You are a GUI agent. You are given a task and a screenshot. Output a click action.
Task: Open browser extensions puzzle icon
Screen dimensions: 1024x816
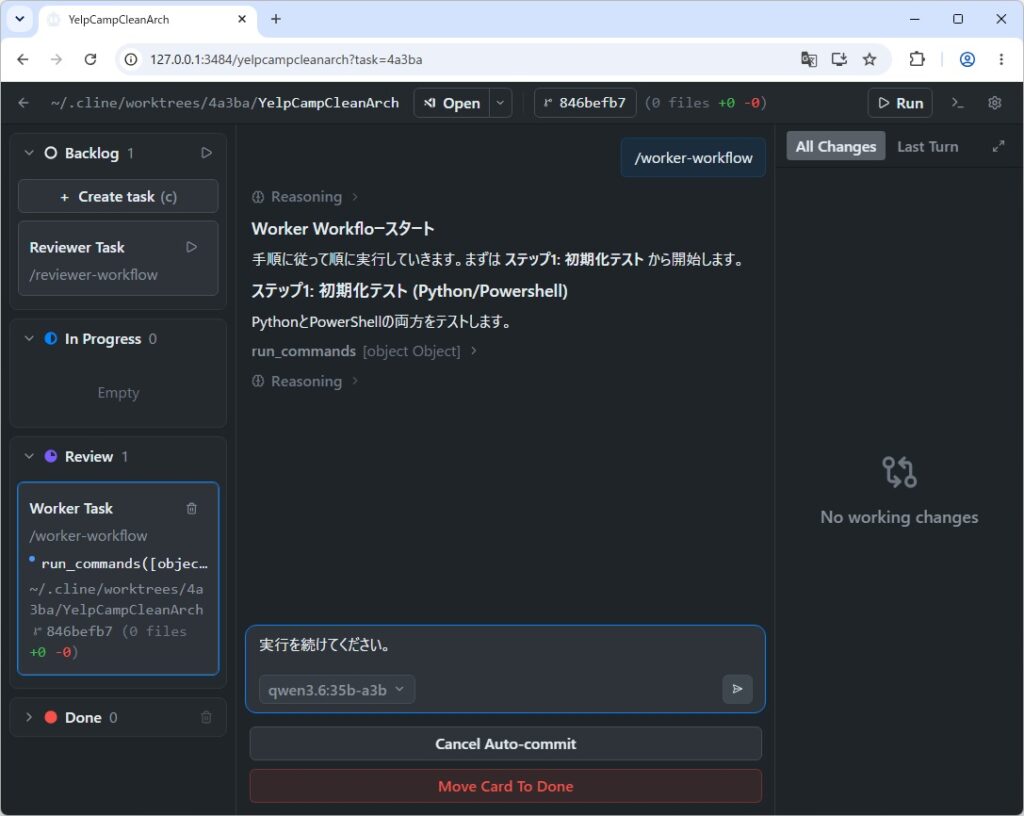point(917,59)
